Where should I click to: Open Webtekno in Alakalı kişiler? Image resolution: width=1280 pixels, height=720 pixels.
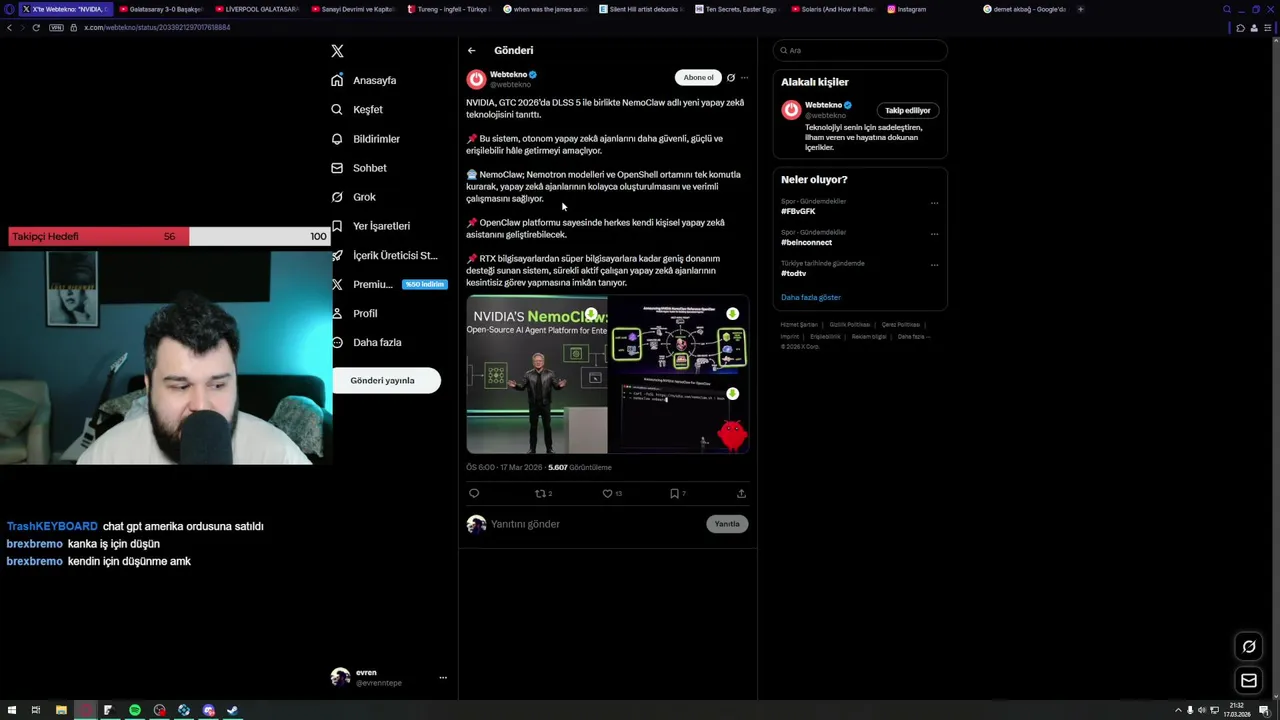coord(824,105)
